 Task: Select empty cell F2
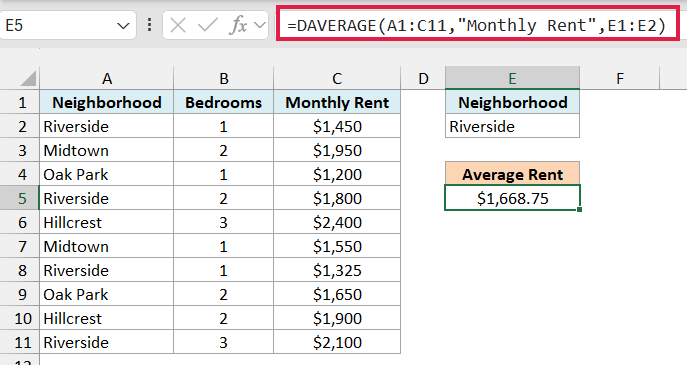click(x=620, y=127)
